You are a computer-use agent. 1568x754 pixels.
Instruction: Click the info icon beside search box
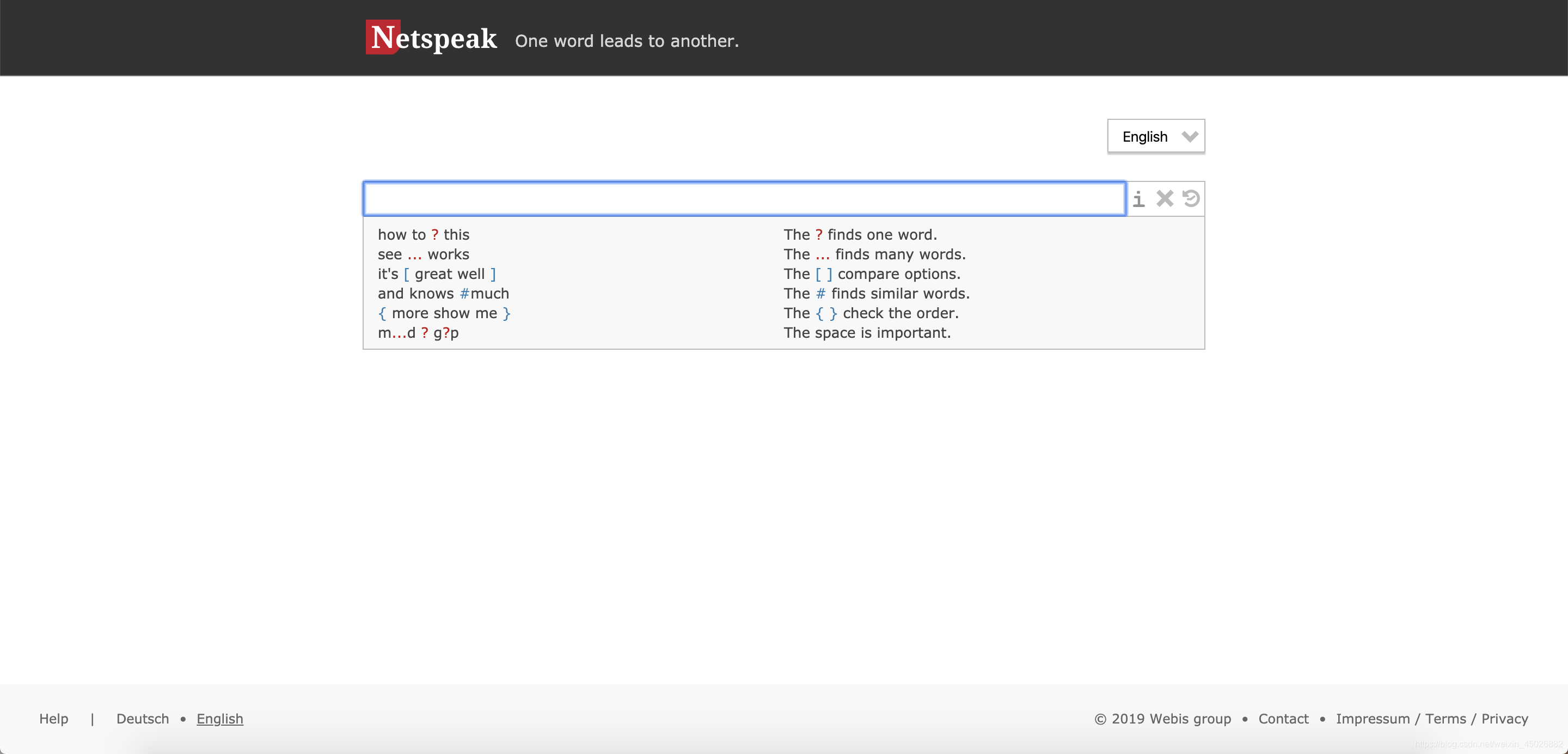(x=1138, y=198)
